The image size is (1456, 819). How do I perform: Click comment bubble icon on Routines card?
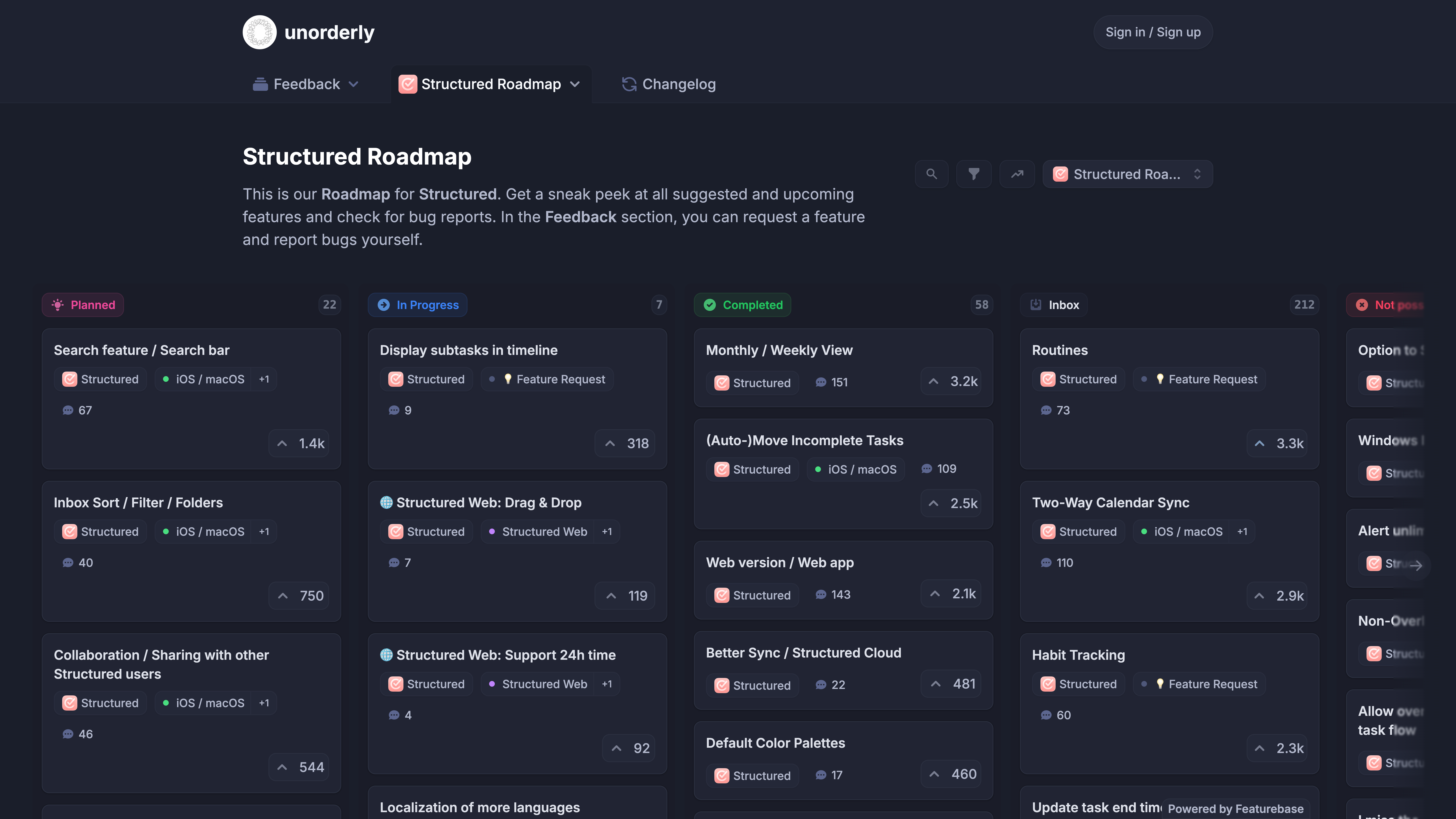click(x=1046, y=410)
